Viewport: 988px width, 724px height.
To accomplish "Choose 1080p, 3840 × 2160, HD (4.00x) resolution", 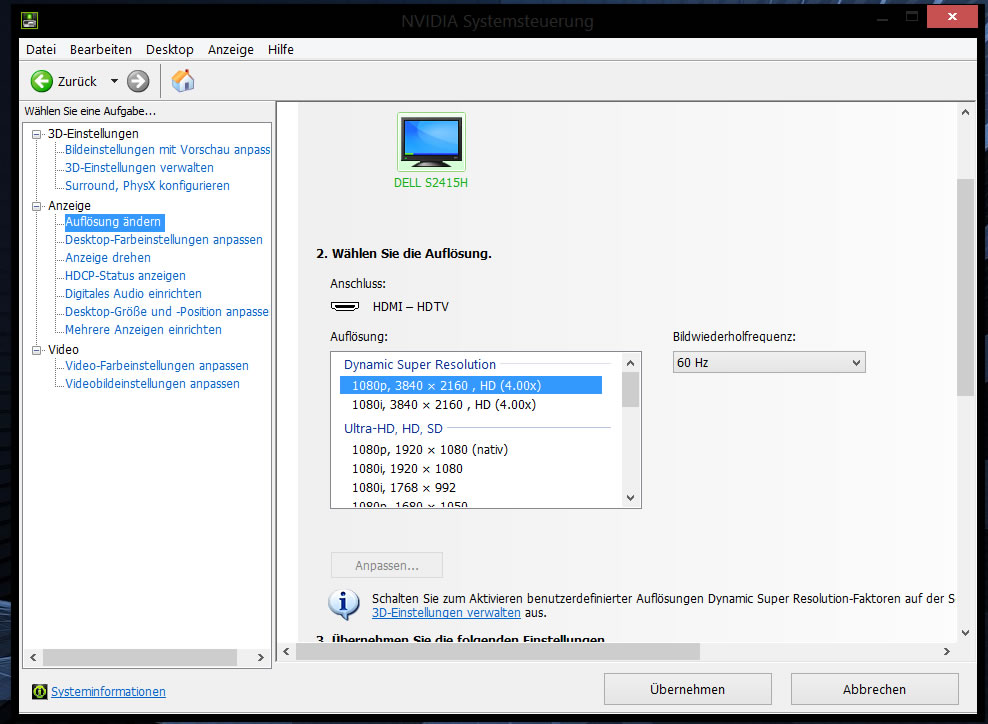I will pyautogui.click(x=471, y=386).
